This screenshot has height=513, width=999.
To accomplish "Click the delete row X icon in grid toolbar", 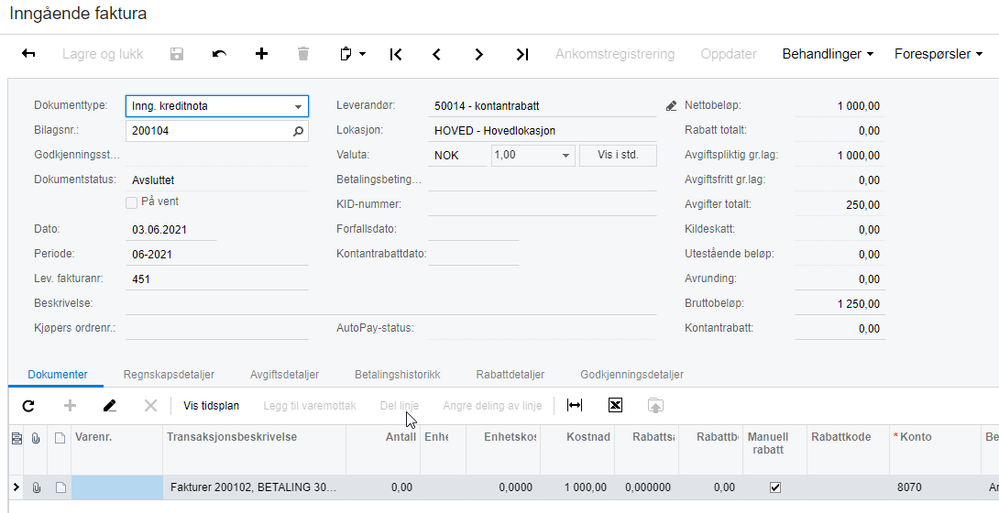I will pyautogui.click(x=150, y=405).
